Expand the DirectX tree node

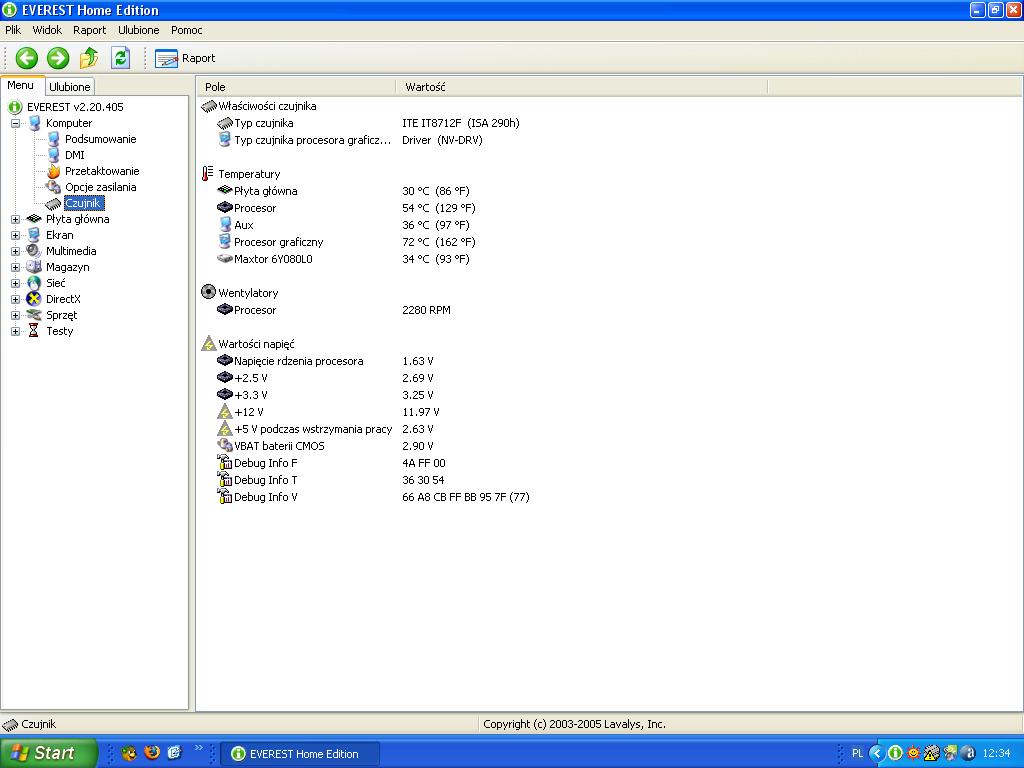click(16, 299)
